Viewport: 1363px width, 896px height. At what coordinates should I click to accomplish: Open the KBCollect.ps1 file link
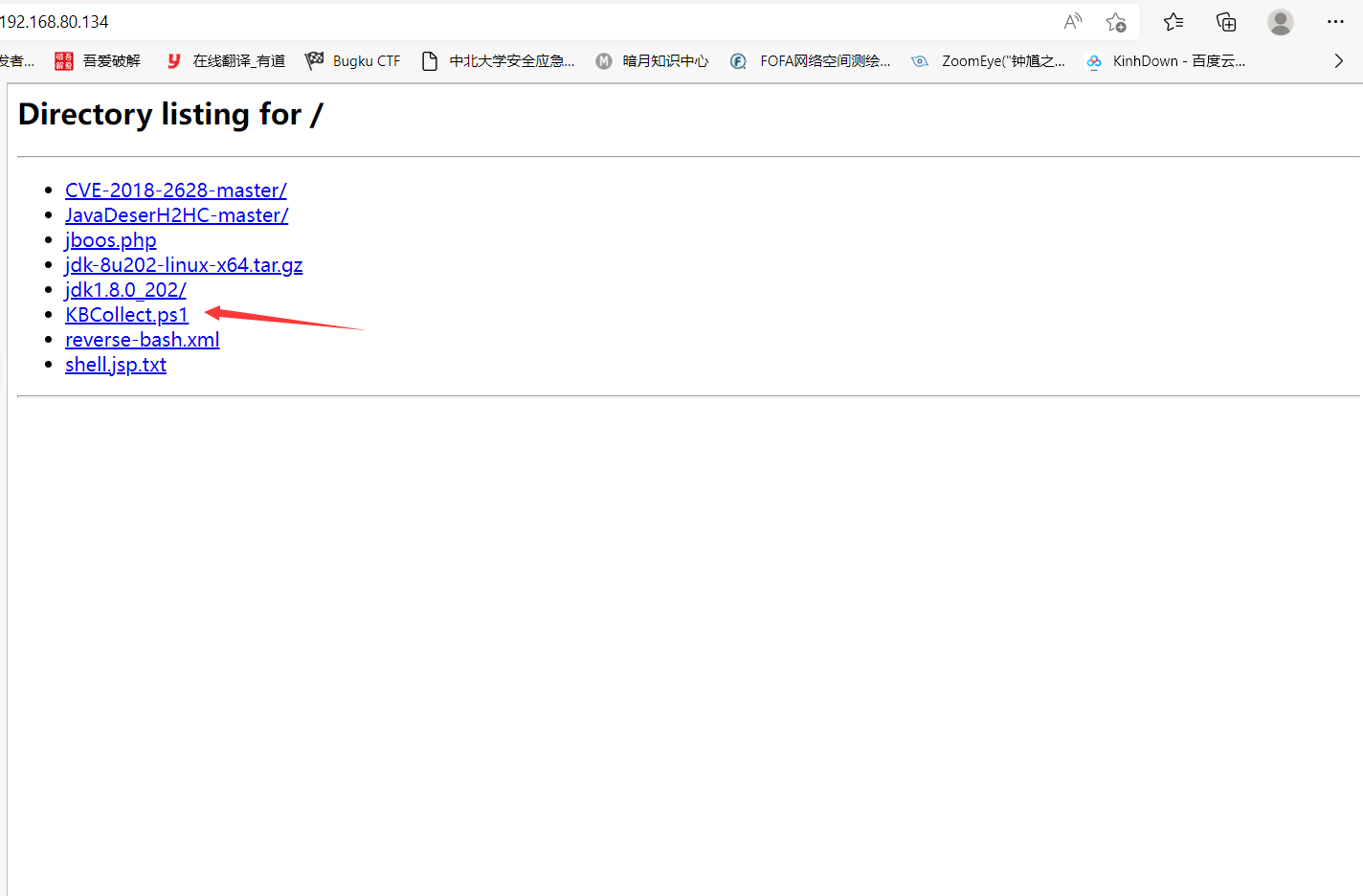[x=127, y=315]
